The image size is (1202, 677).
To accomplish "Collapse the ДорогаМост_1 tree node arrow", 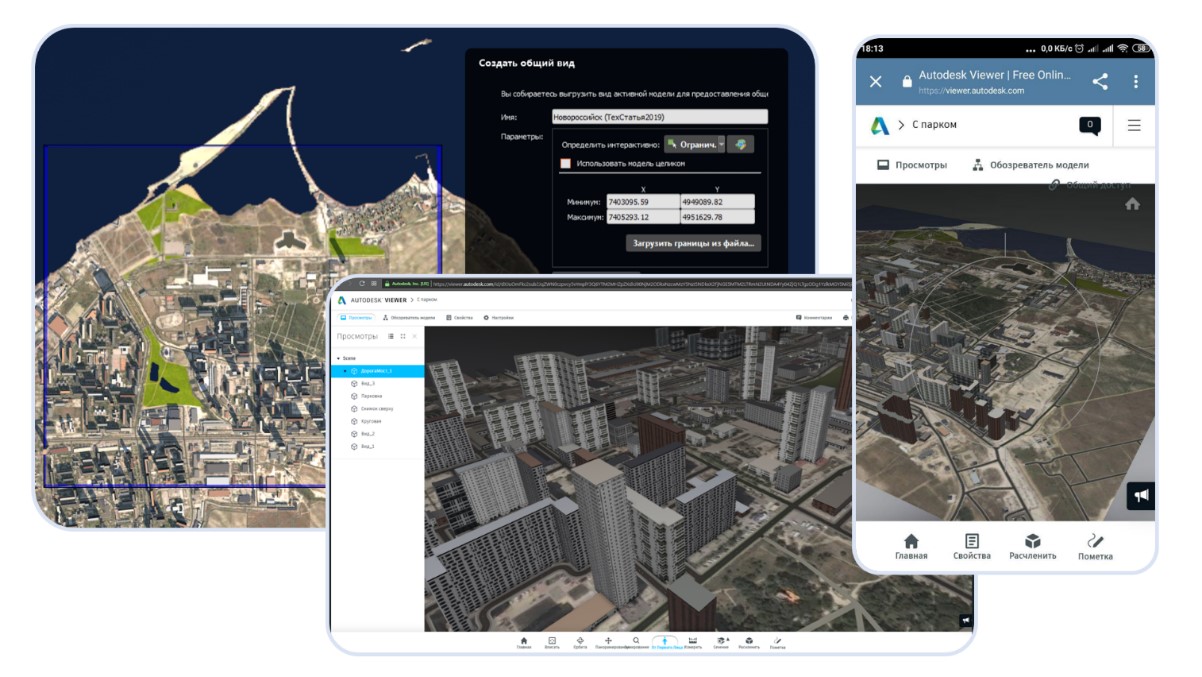I will pos(345,371).
